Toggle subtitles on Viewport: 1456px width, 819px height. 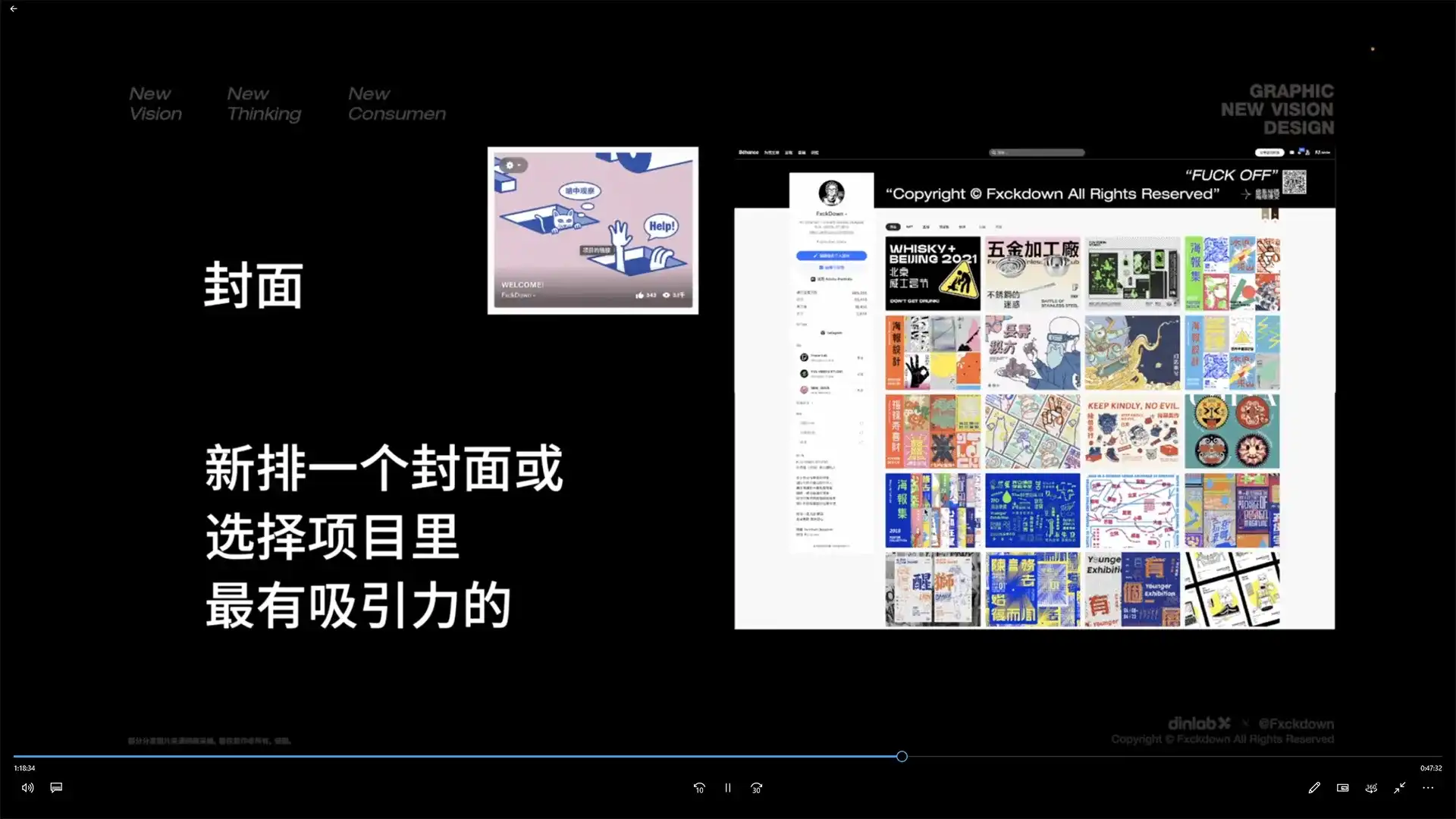(x=56, y=788)
